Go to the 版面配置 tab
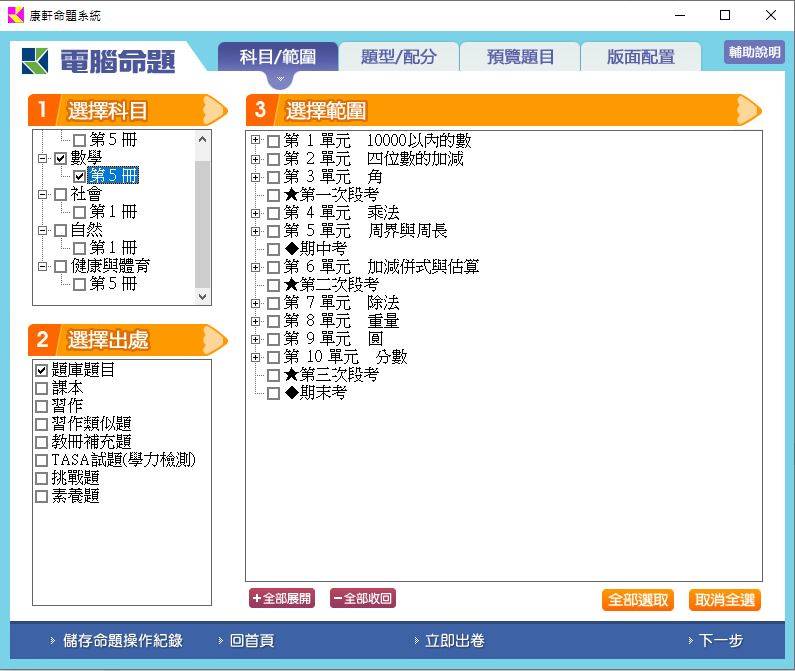The width and height of the screenshot is (795, 671). 641,57
